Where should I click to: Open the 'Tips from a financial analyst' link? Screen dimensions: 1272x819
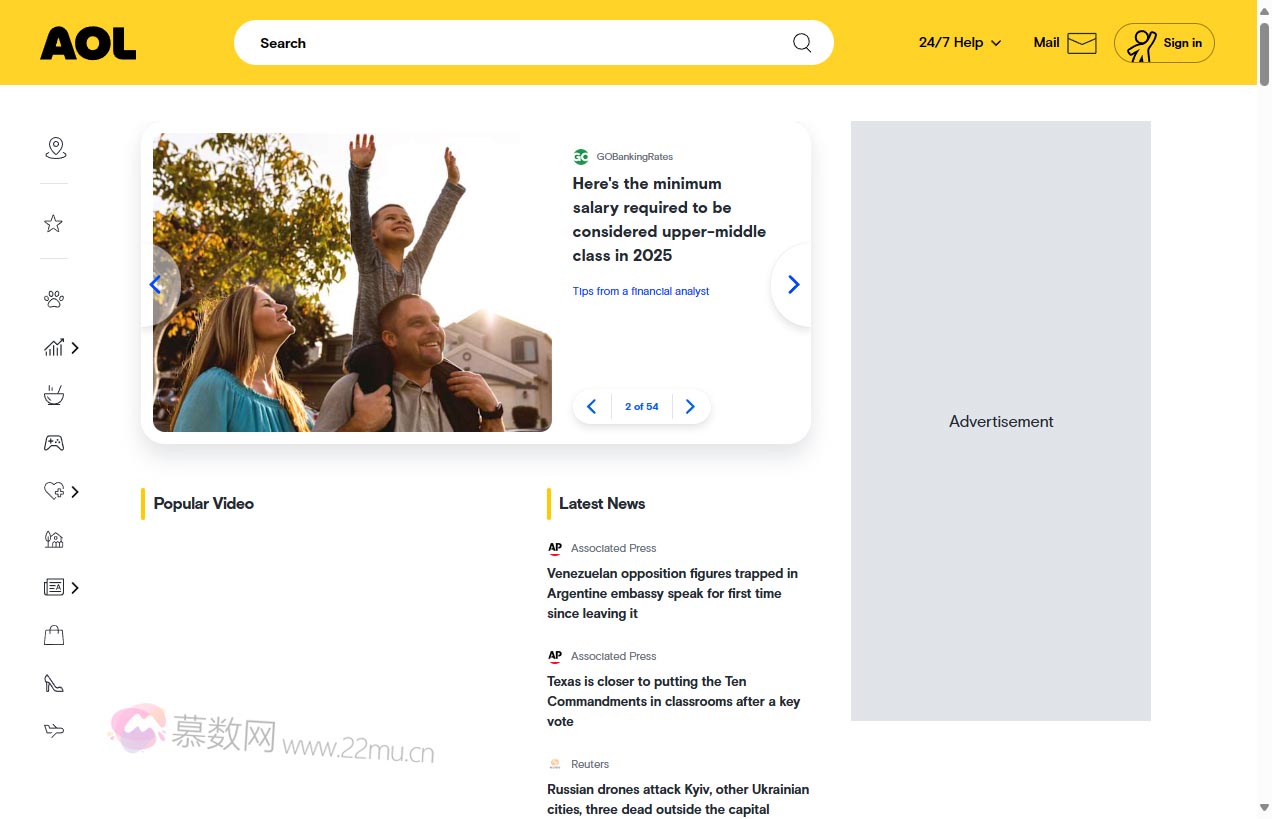640,291
